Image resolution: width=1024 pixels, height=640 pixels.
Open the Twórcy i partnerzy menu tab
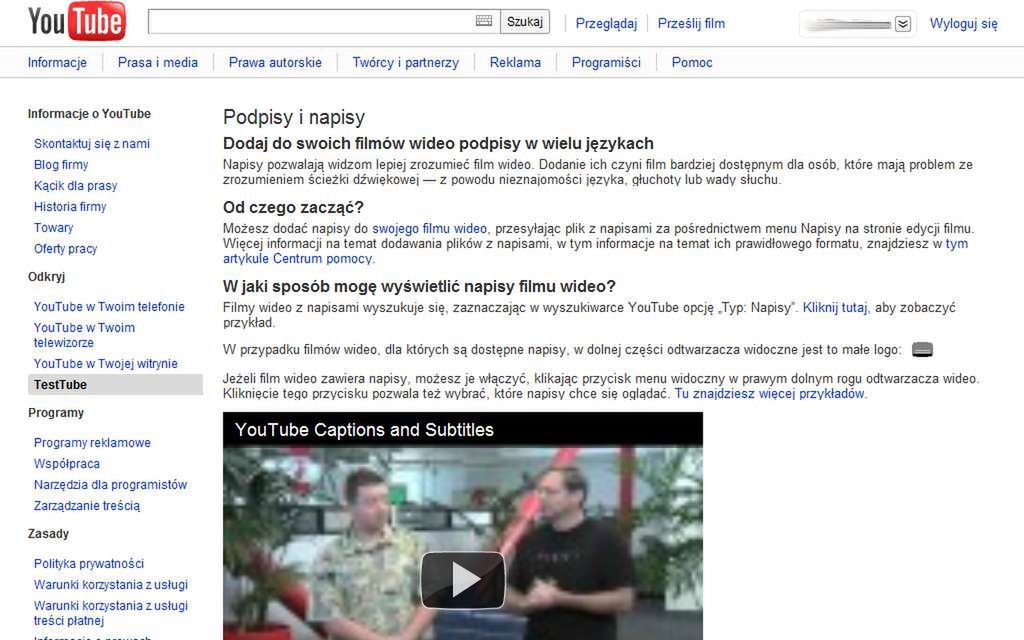pyautogui.click(x=406, y=63)
